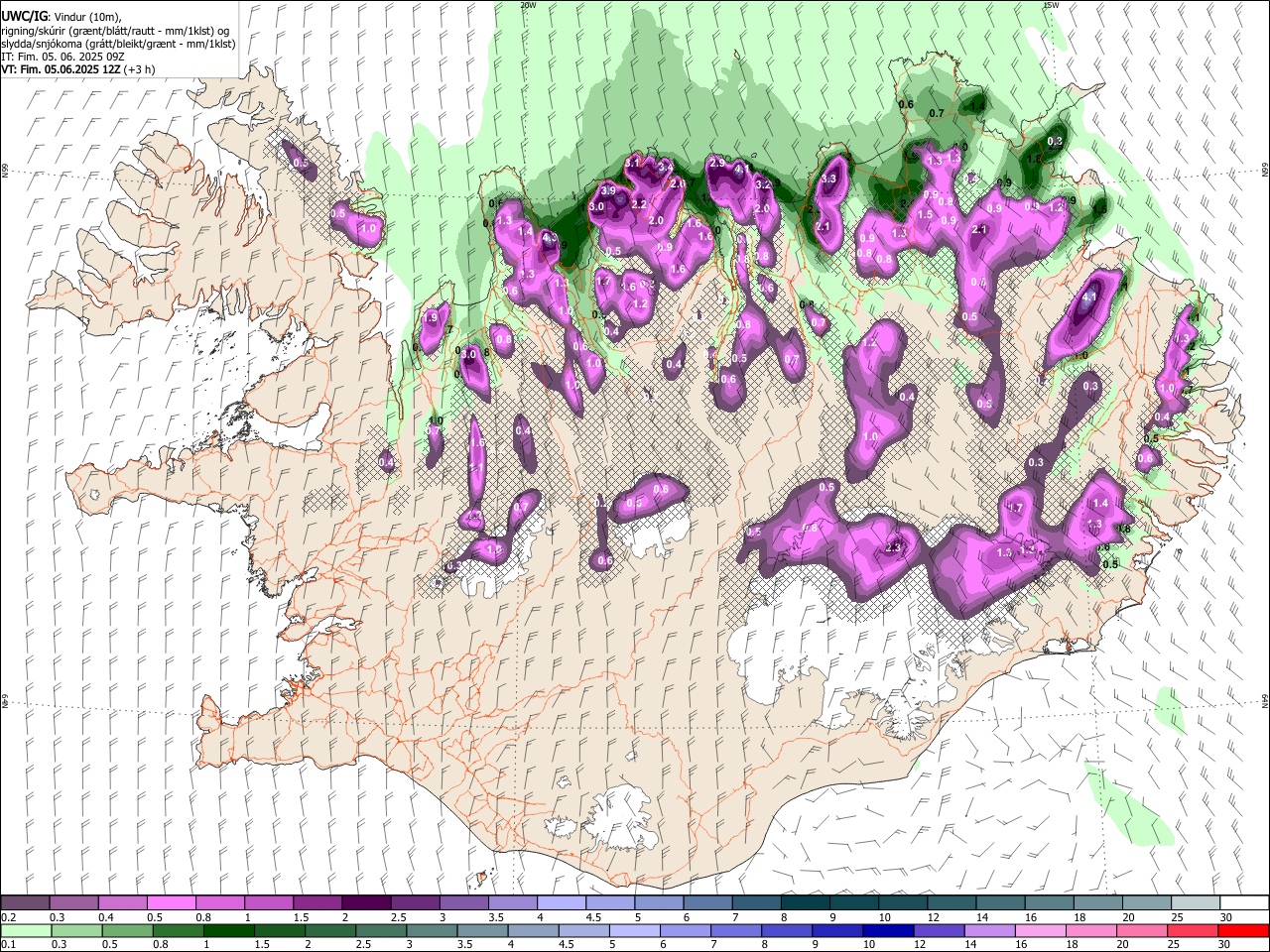1270x952 pixels.
Task: Click the 'IT: Fim. 05. 06. 2025 09Z' line
Action: pyautogui.click(x=63, y=57)
